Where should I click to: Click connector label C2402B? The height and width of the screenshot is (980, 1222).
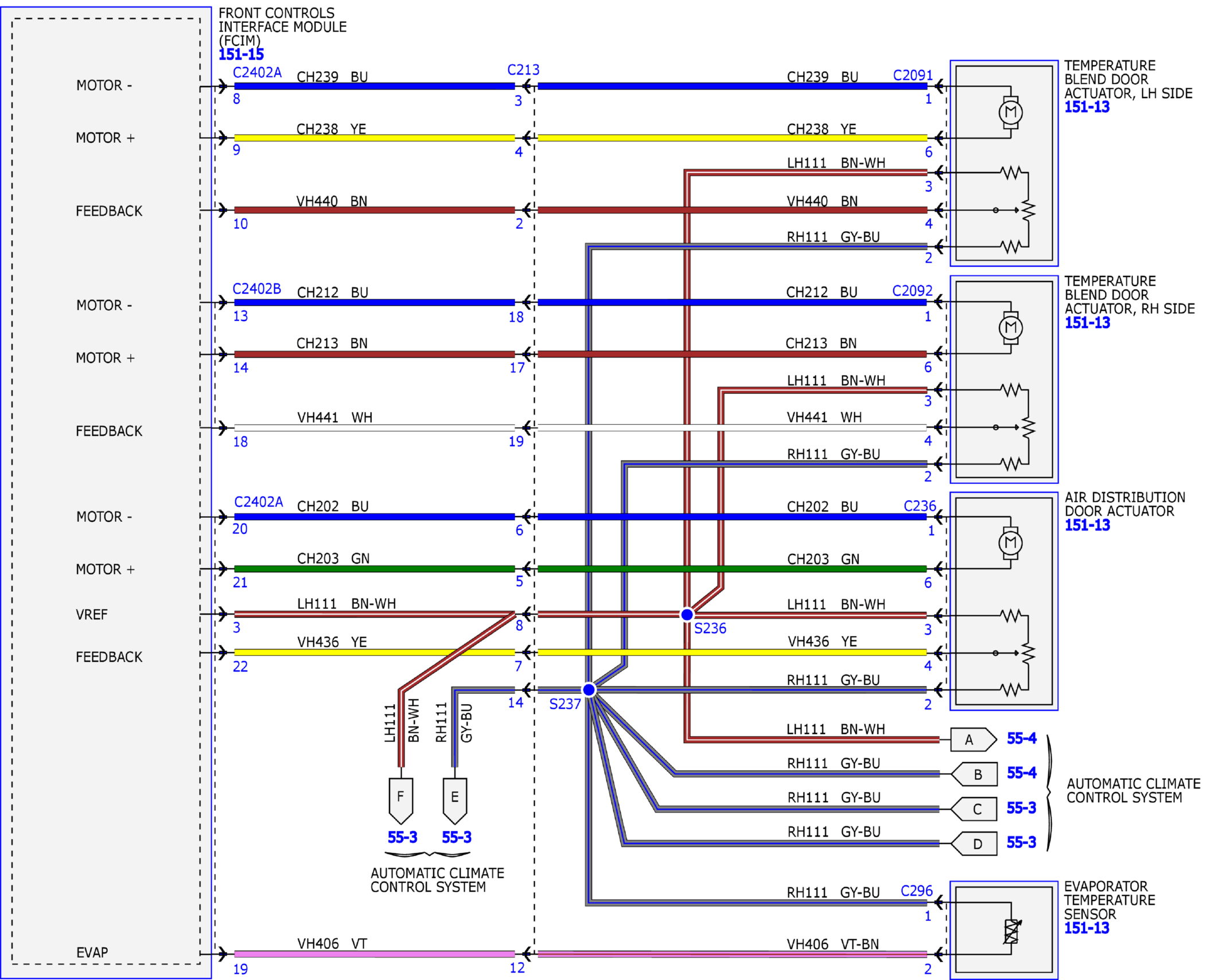256,288
